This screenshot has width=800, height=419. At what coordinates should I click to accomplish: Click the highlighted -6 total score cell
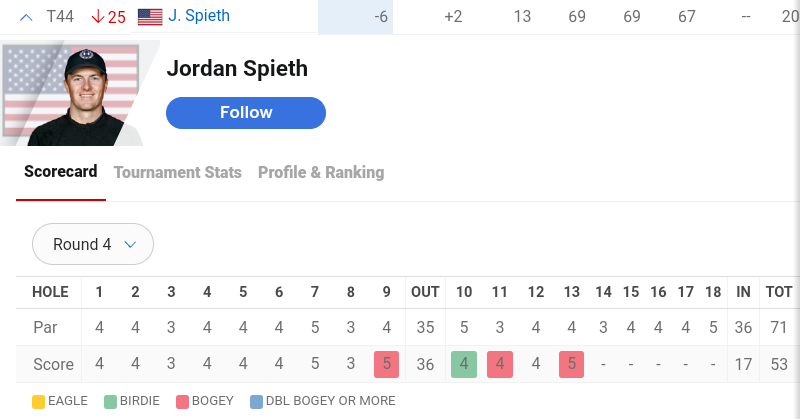click(x=355, y=17)
